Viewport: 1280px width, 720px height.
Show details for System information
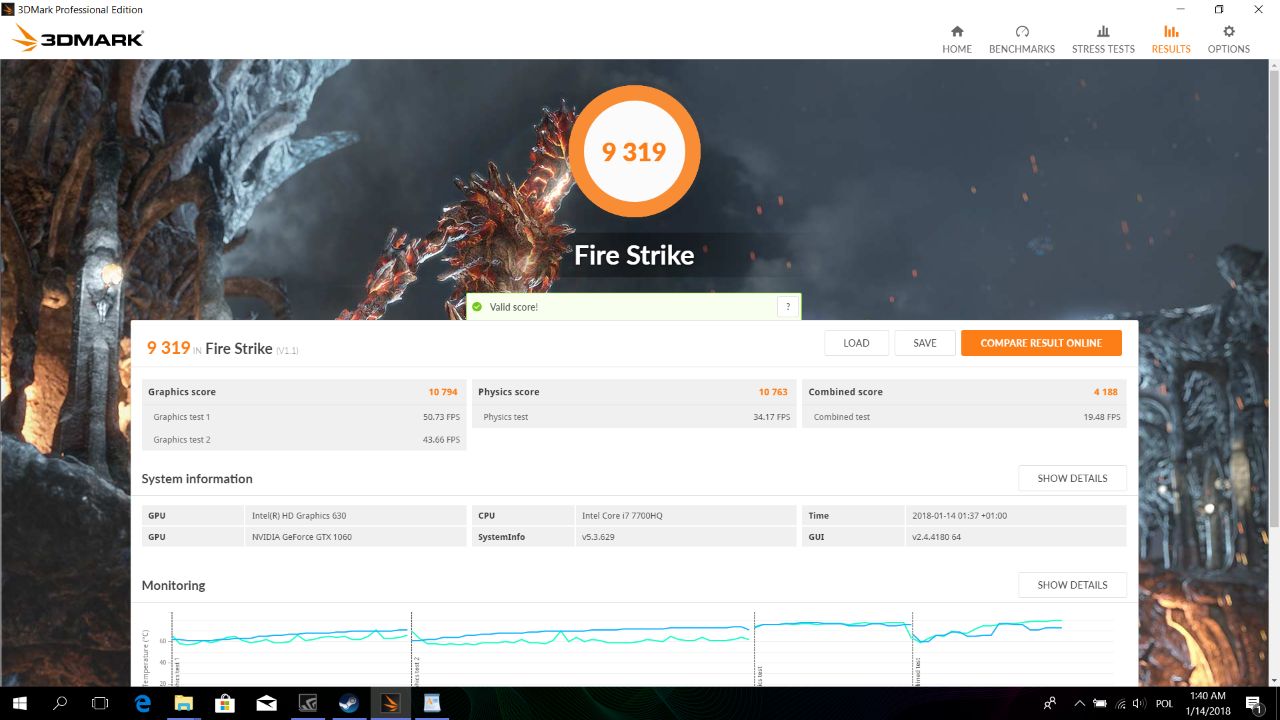pyautogui.click(x=1072, y=477)
